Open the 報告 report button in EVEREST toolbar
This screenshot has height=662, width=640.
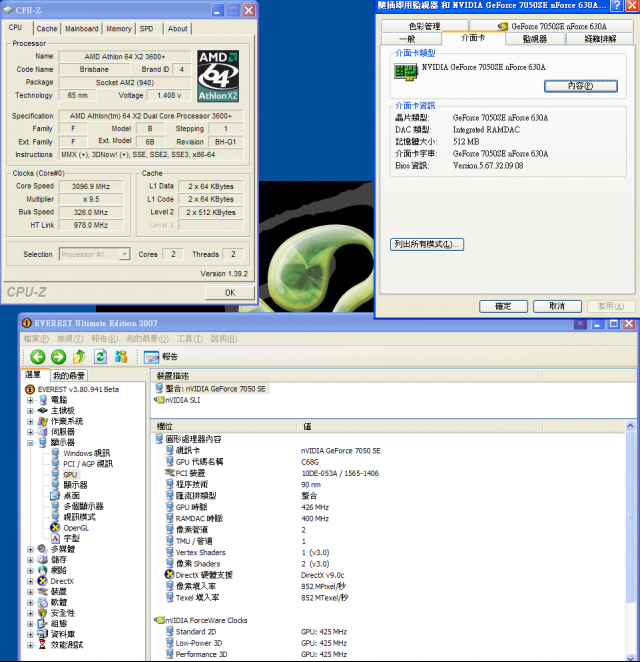(x=161, y=357)
